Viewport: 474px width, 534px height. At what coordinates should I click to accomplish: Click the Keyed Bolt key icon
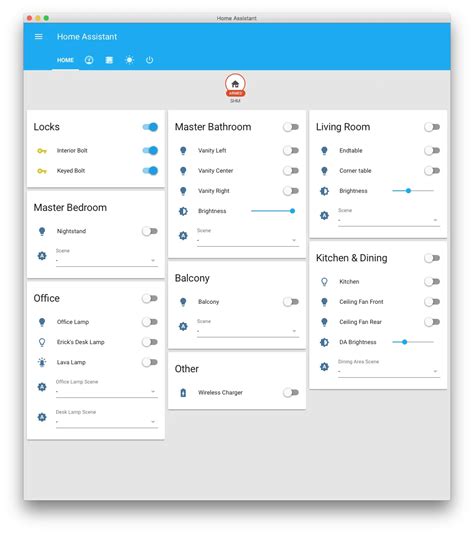pyautogui.click(x=42, y=171)
